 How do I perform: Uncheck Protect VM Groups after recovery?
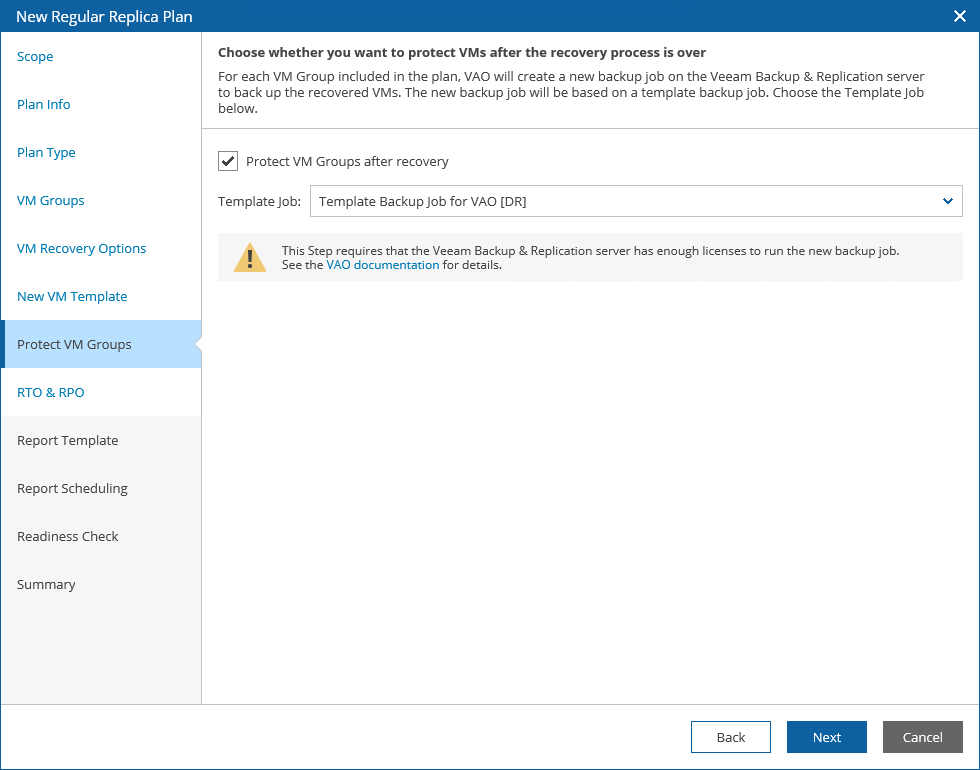tap(228, 161)
